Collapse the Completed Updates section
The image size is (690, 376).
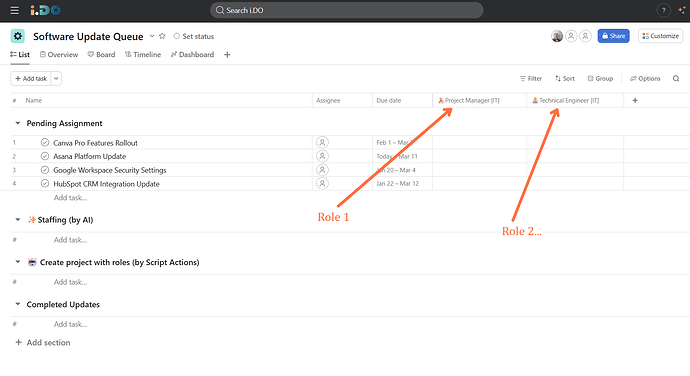click(18, 304)
